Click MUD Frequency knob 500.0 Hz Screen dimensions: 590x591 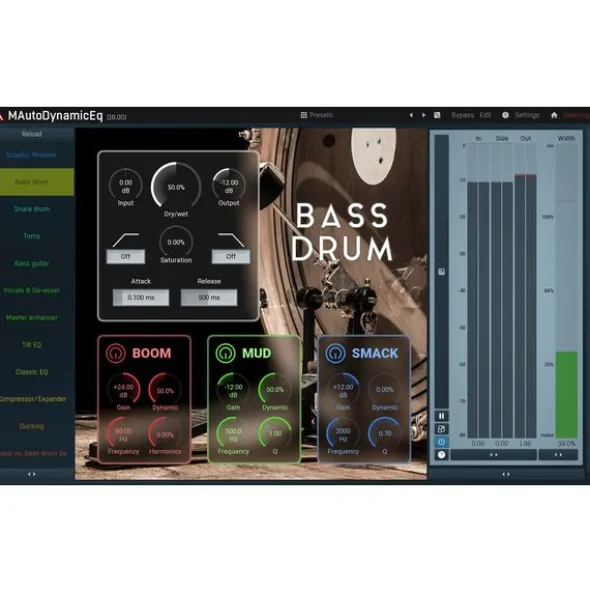233,433
